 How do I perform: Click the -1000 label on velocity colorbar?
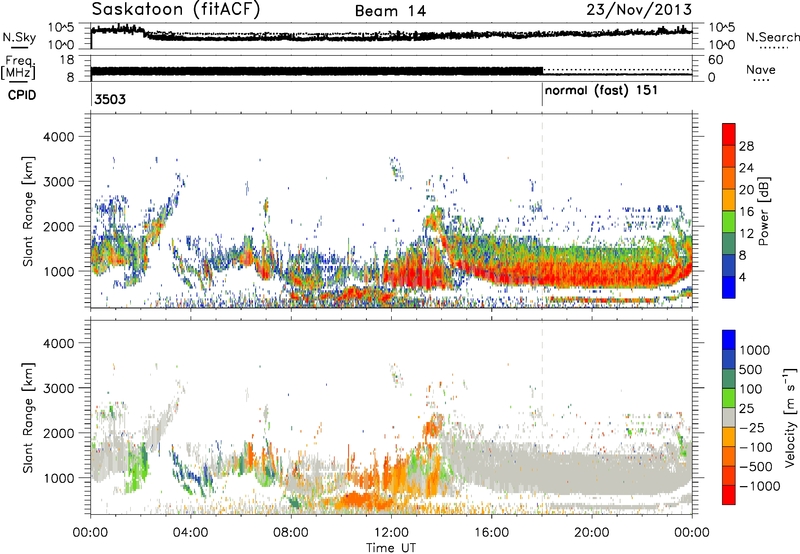(x=760, y=486)
